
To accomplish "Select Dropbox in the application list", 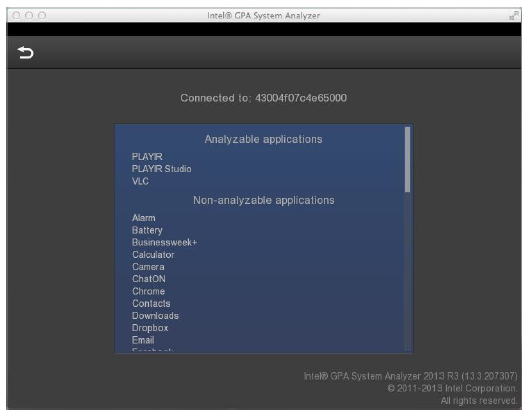I will coord(150,328).
